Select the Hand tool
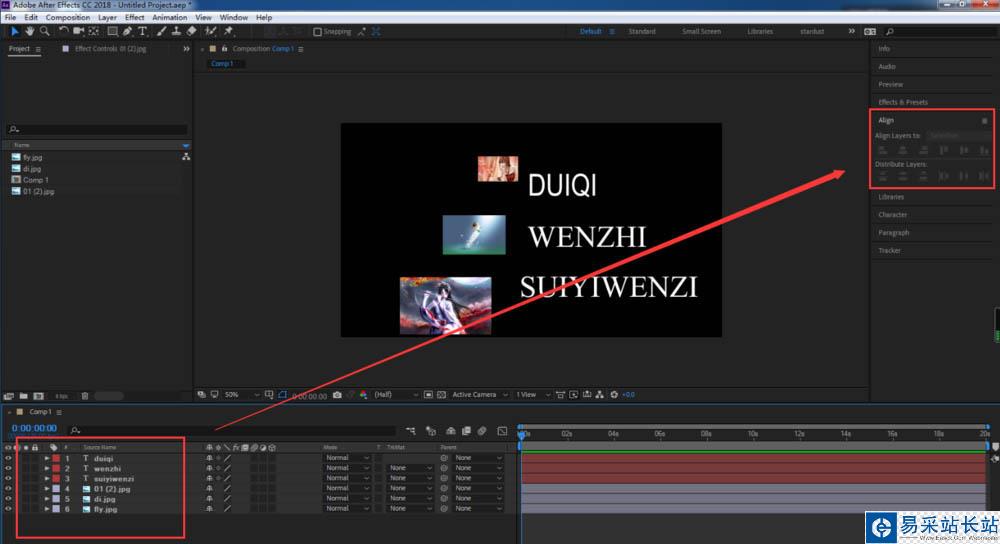1000x544 pixels. 29,31
